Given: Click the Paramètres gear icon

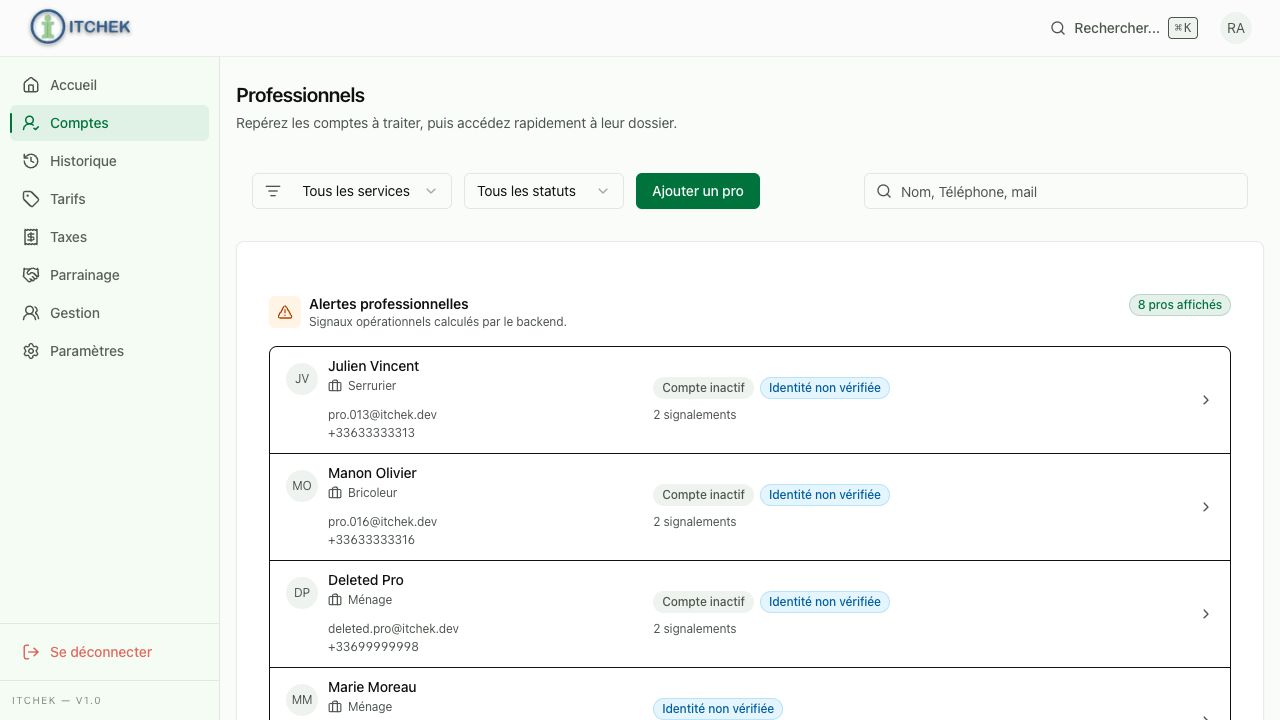Looking at the screenshot, I should (x=31, y=351).
